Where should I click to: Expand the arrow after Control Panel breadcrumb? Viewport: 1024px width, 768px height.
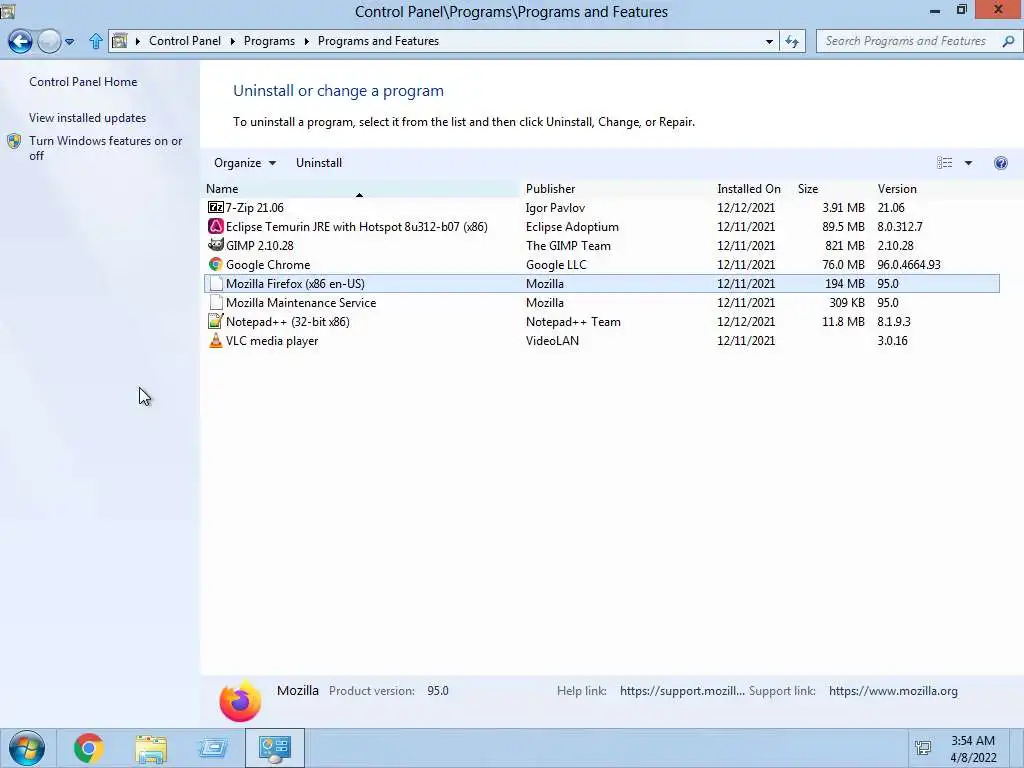[x=232, y=41]
